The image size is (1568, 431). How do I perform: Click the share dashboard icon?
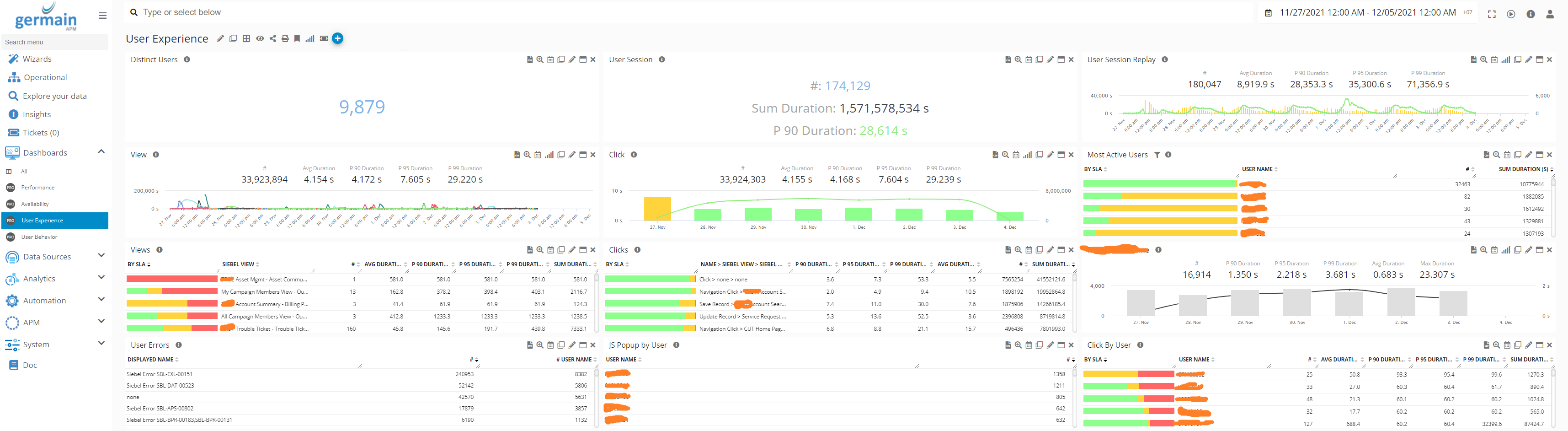point(273,39)
